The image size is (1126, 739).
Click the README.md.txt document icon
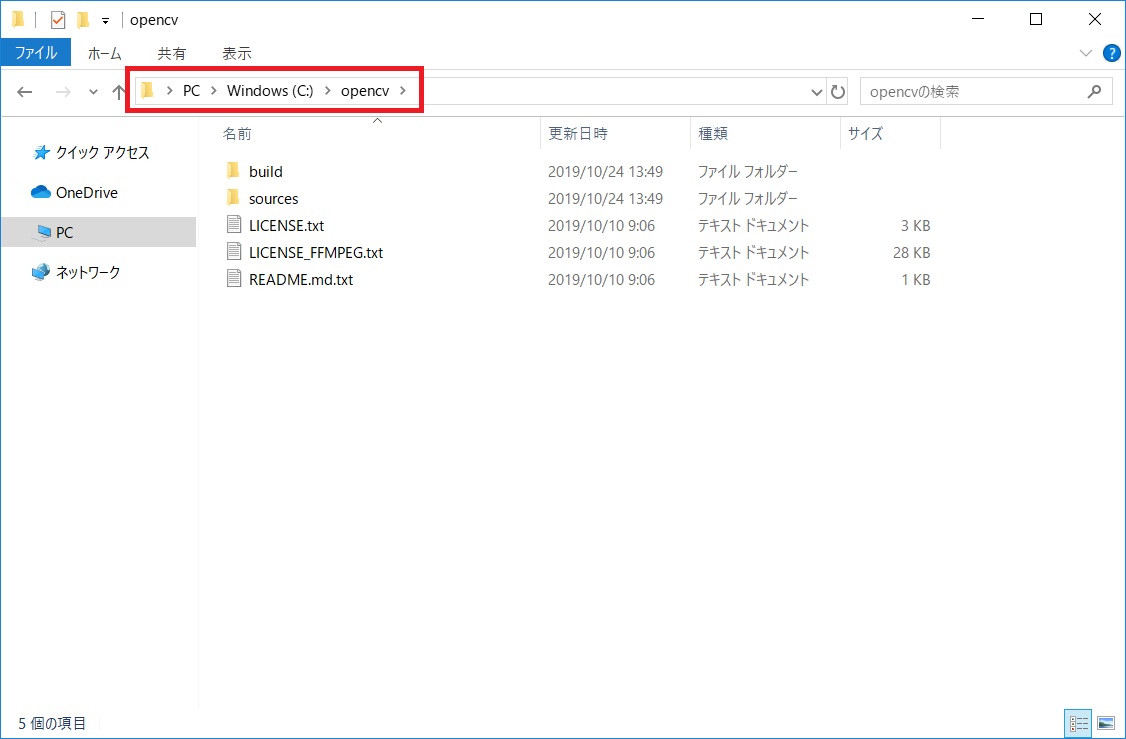tap(233, 278)
